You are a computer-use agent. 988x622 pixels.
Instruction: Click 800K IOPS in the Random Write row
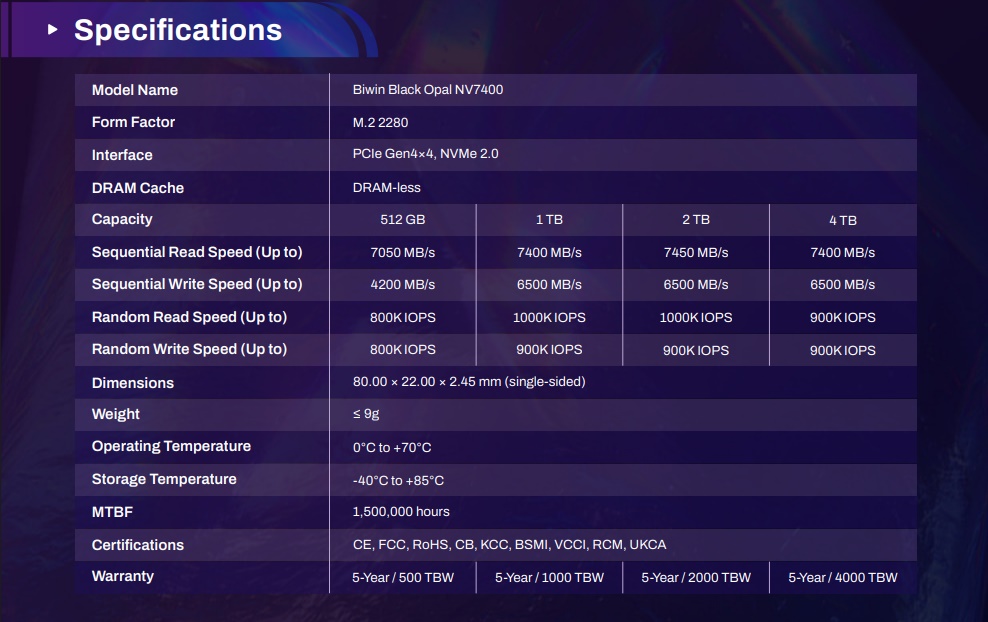403,349
